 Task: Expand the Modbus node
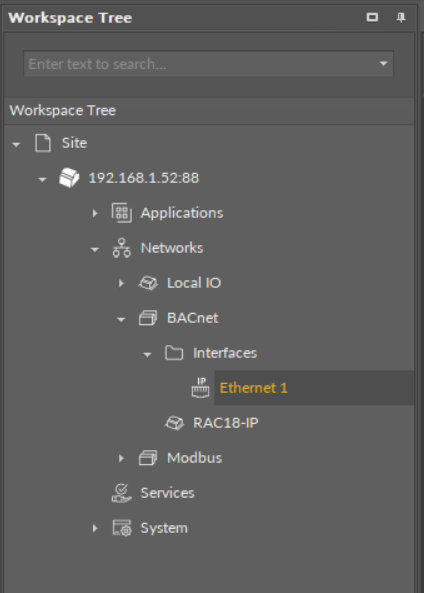(x=121, y=458)
